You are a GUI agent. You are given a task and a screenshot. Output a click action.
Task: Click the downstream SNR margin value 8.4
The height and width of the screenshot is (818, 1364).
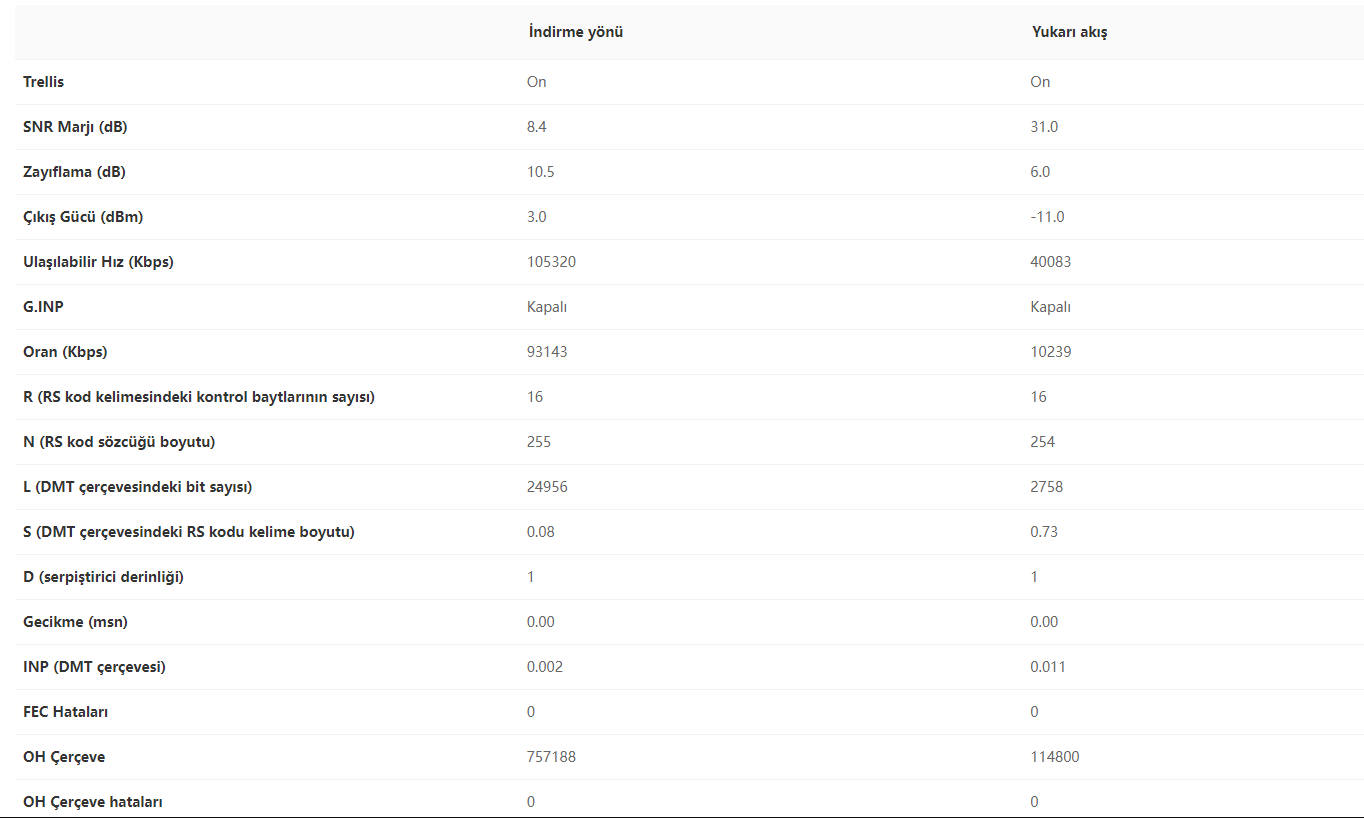tap(537, 127)
